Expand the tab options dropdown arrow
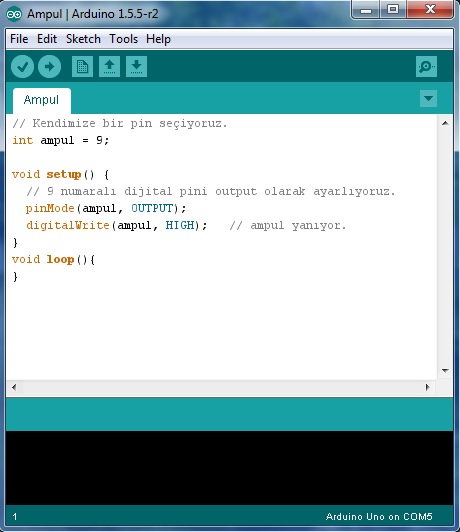 coord(428,99)
